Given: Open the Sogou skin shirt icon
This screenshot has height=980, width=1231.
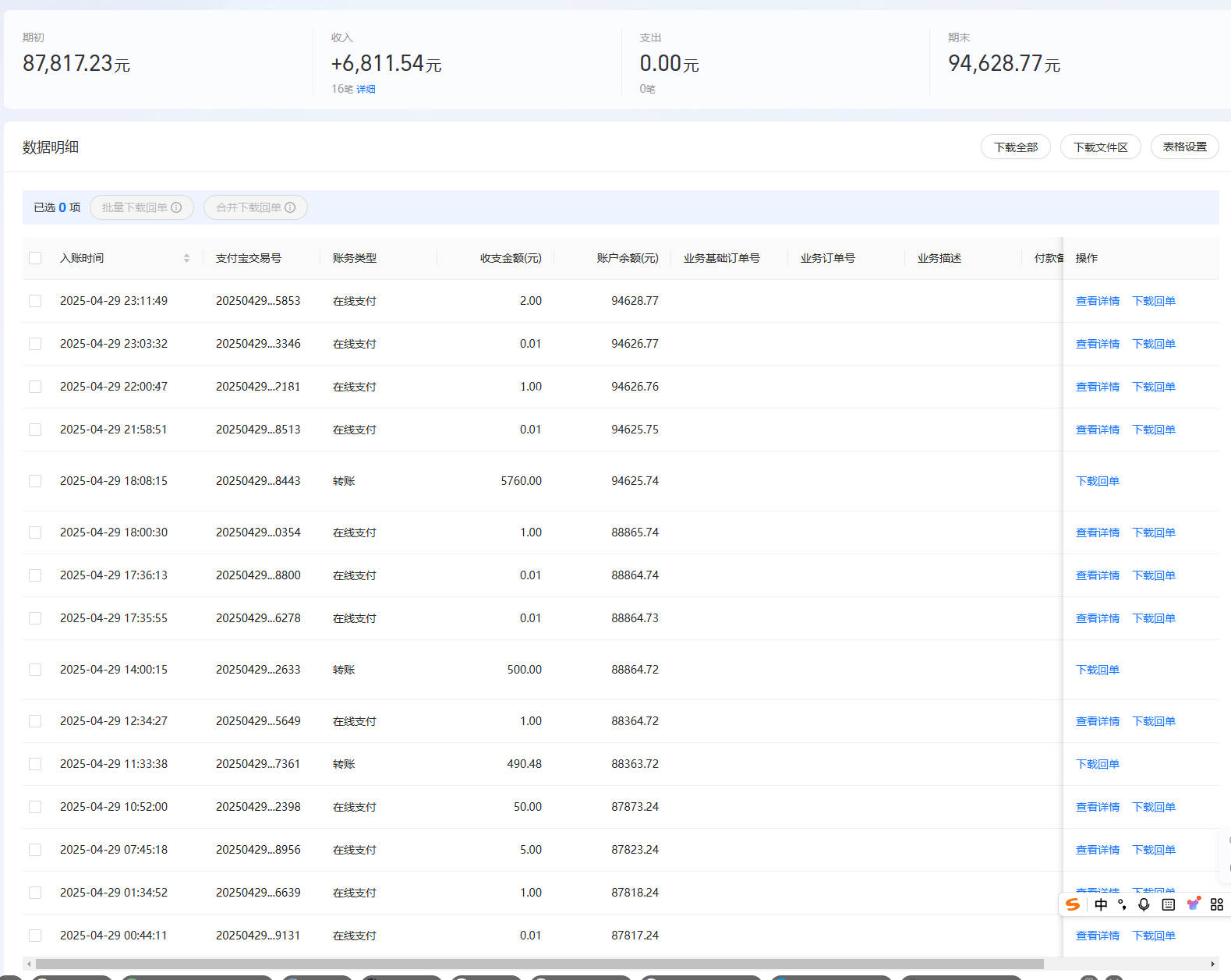Looking at the screenshot, I should pyautogui.click(x=1193, y=904).
